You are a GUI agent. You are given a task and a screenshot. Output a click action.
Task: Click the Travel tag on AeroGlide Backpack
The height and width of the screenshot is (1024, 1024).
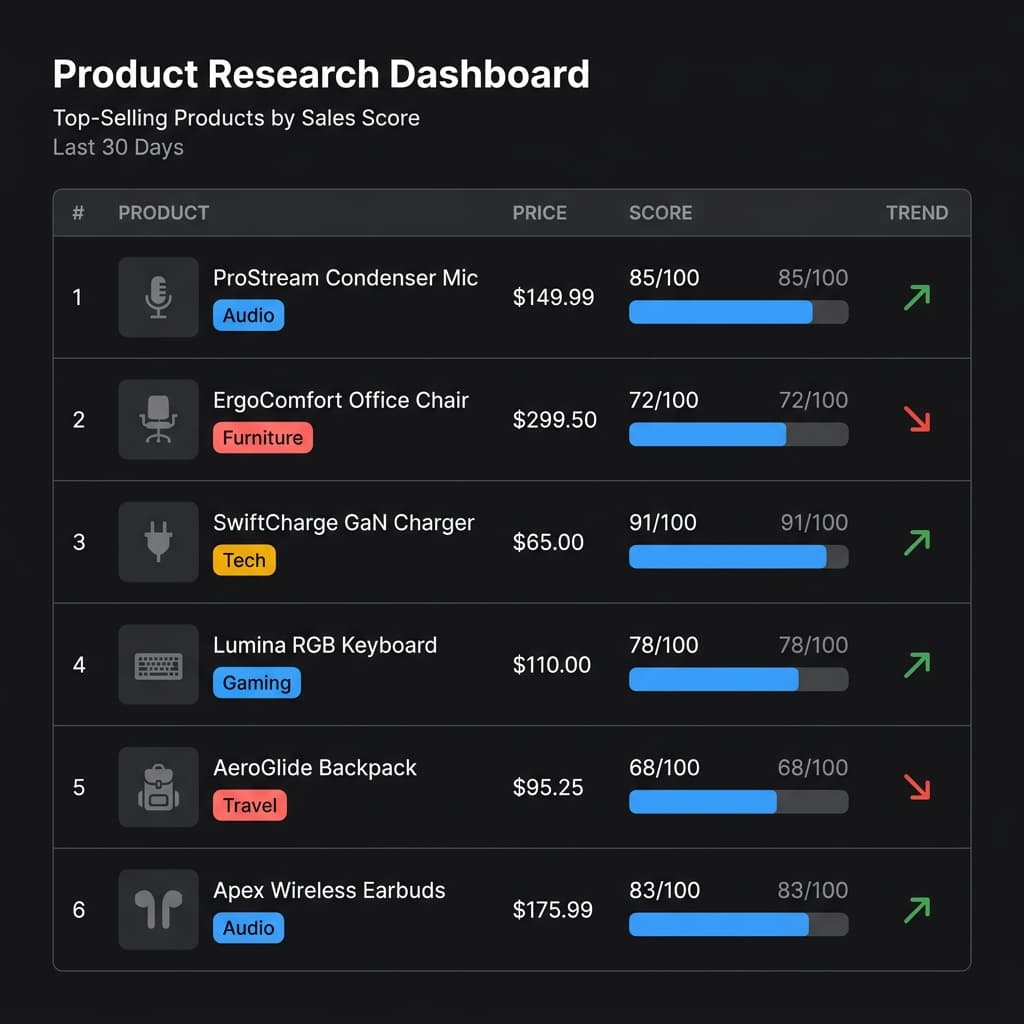click(x=249, y=806)
